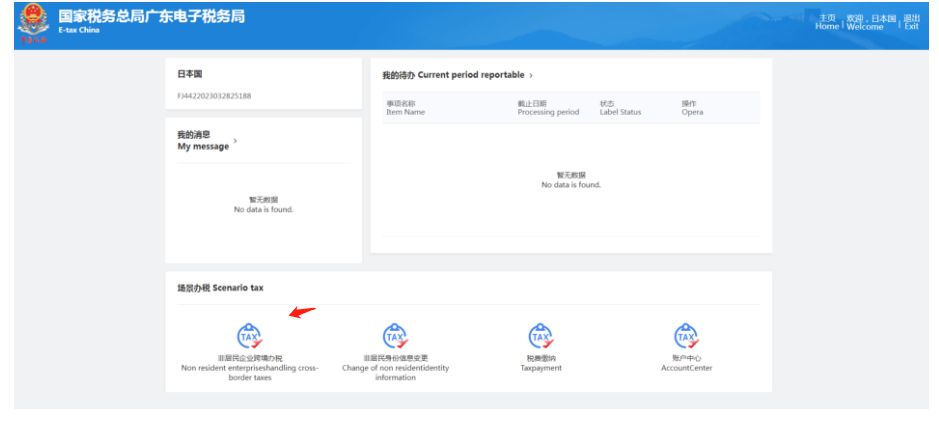The width and height of the screenshot is (939, 427).
Task: Click the Item Name column header
Action: pos(405,108)
